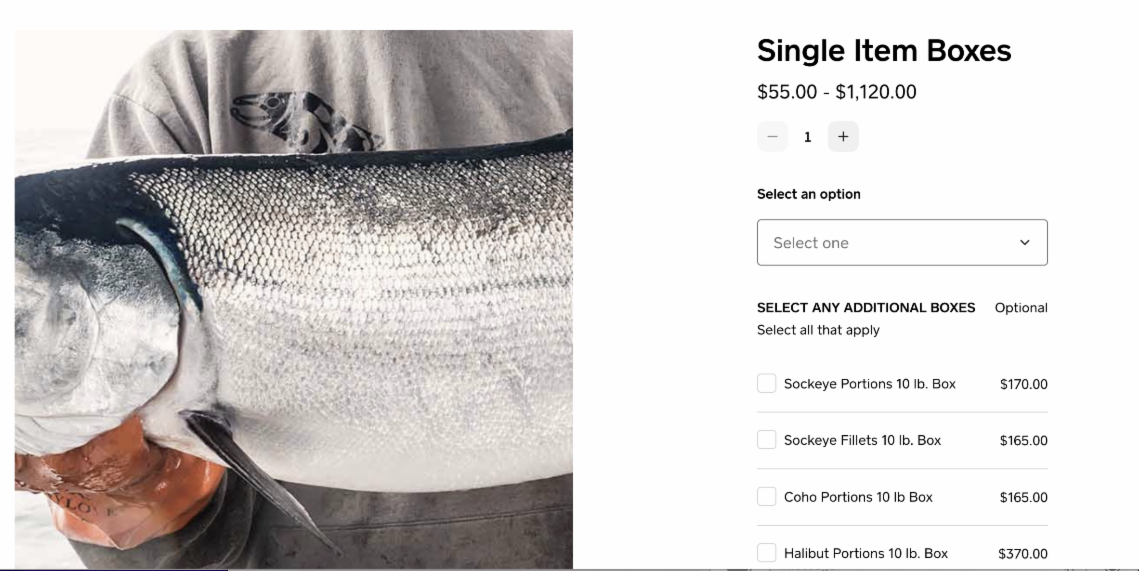Click the $55.00 - $1,120.00 price range
Viewport: 1139px width, 571px height.
point(836,92)
